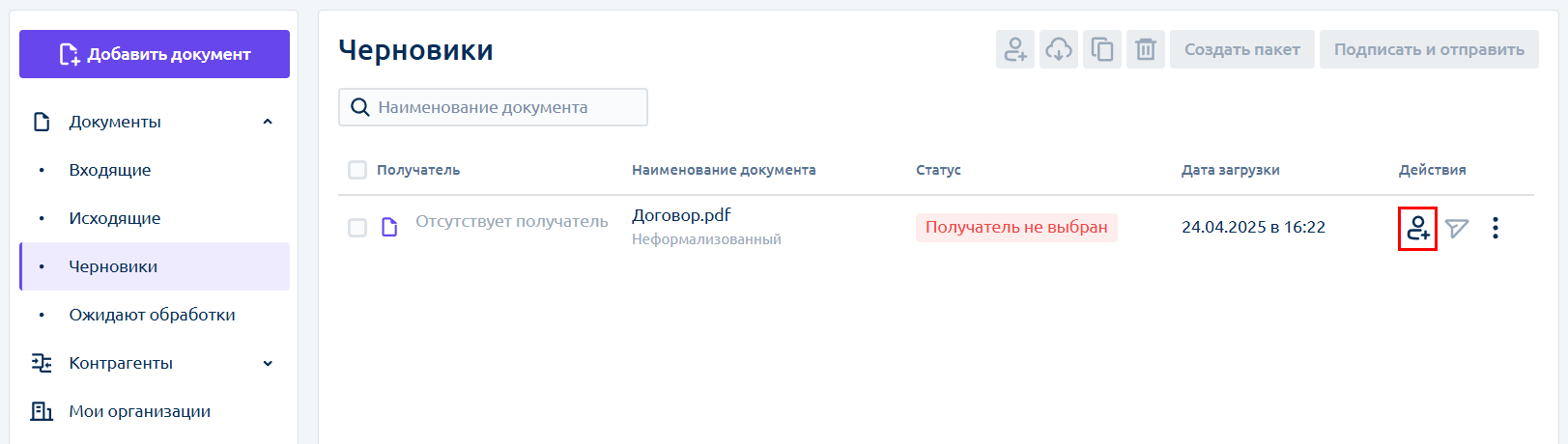Click the search magnifier icon
Viewport: 1568px width, 444px height.
[x=360, y=107]
